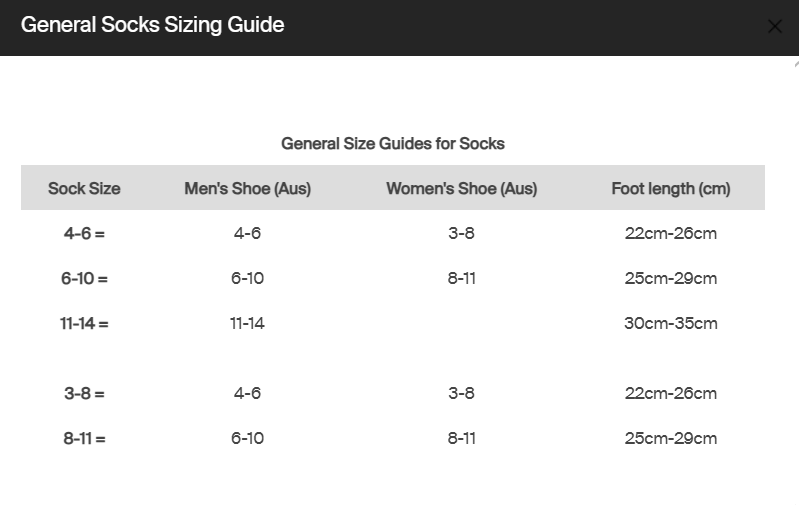The image size is (799, 505).
Task: Click the 6-10 = sock size row label
Action: click(x=84, y=278)
